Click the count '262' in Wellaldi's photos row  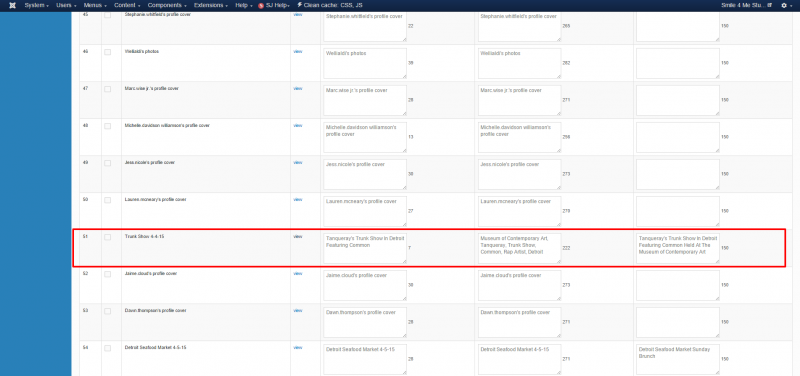coord(566,63)
